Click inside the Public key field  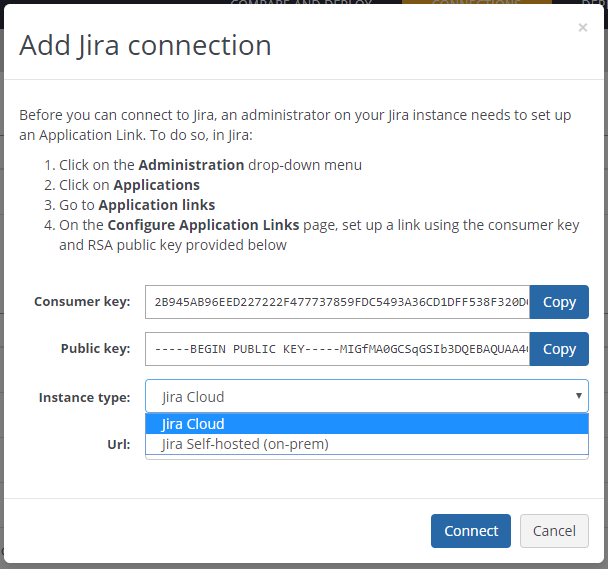pyautogui.click(x=337, y=349)
